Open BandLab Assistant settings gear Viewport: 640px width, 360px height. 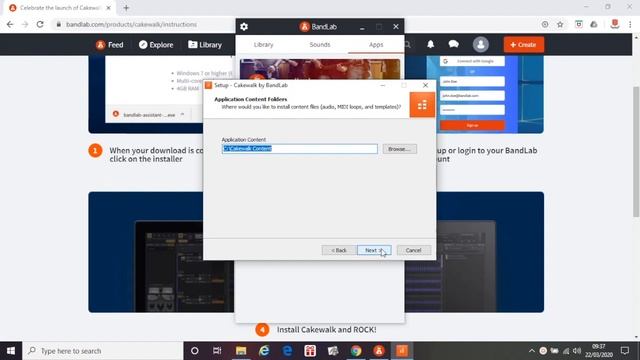[244, 27]
